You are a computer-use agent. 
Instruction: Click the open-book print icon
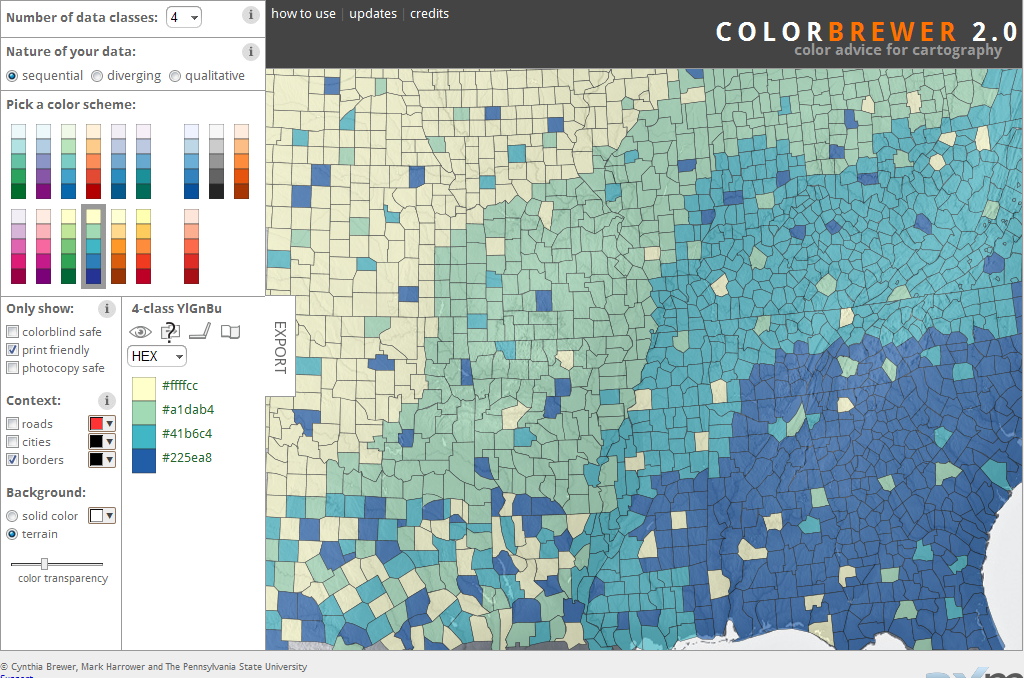(x=230, y=330)
